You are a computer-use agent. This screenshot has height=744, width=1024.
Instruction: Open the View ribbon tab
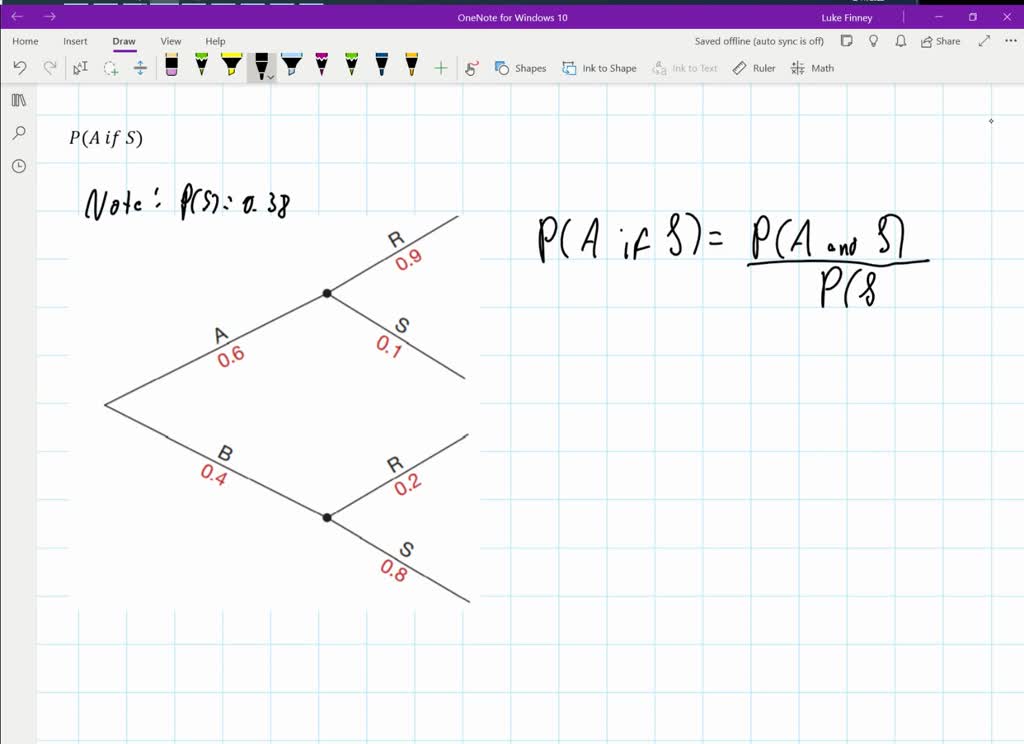[x=170, y=41]
